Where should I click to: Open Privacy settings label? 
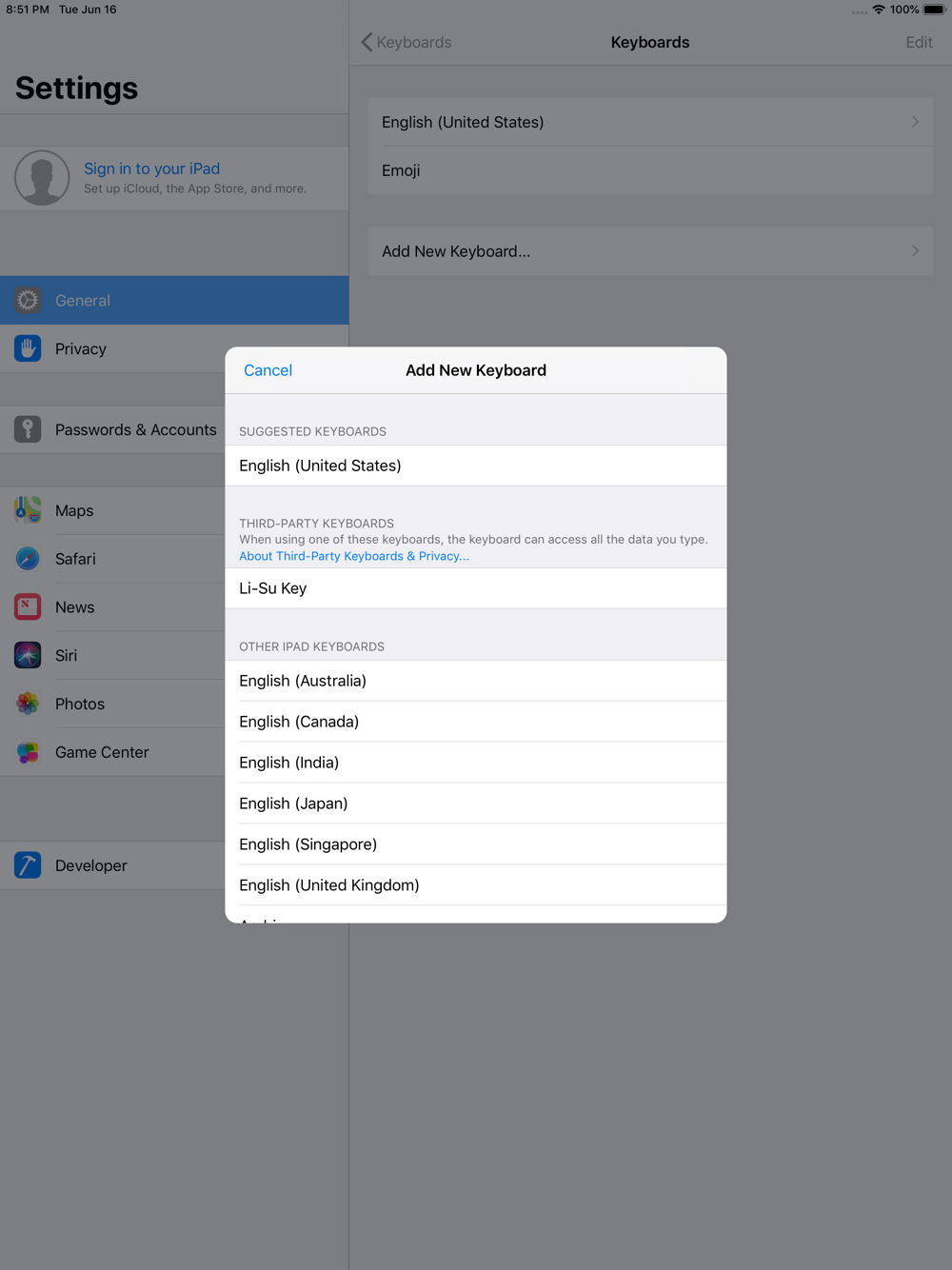pyautogui.click(x=81, y=348)
